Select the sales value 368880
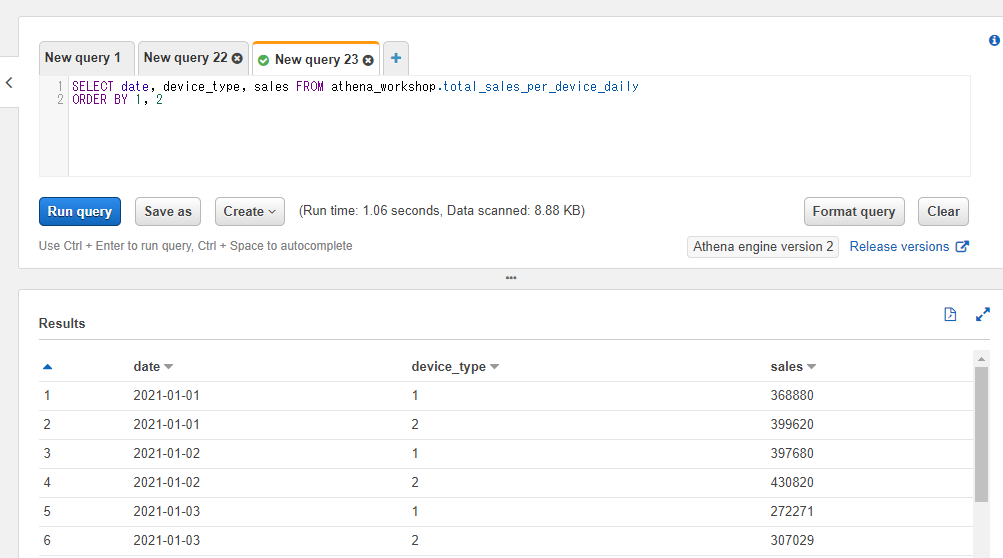The width and height of the screenshot is (1003, 558). [x=792, y=395]
